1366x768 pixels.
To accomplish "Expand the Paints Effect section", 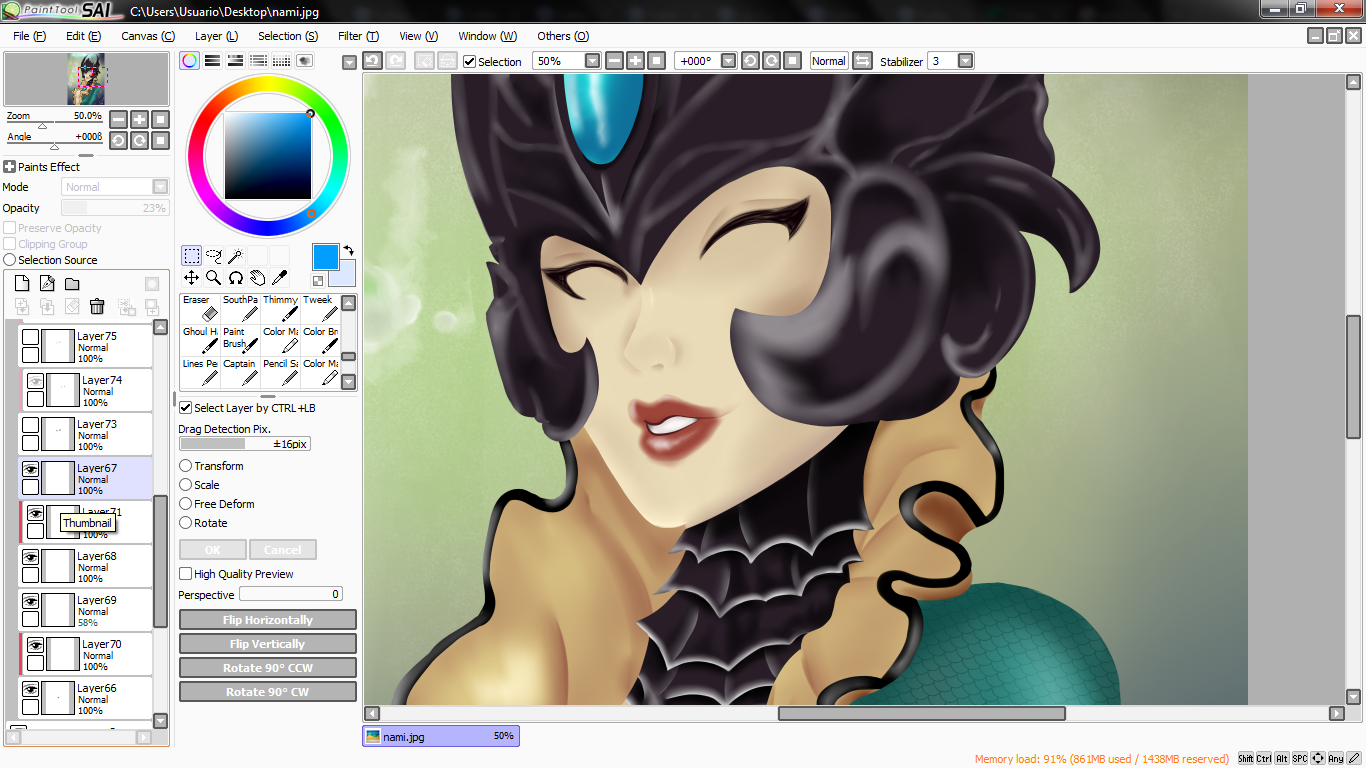I will pos(10,167).
